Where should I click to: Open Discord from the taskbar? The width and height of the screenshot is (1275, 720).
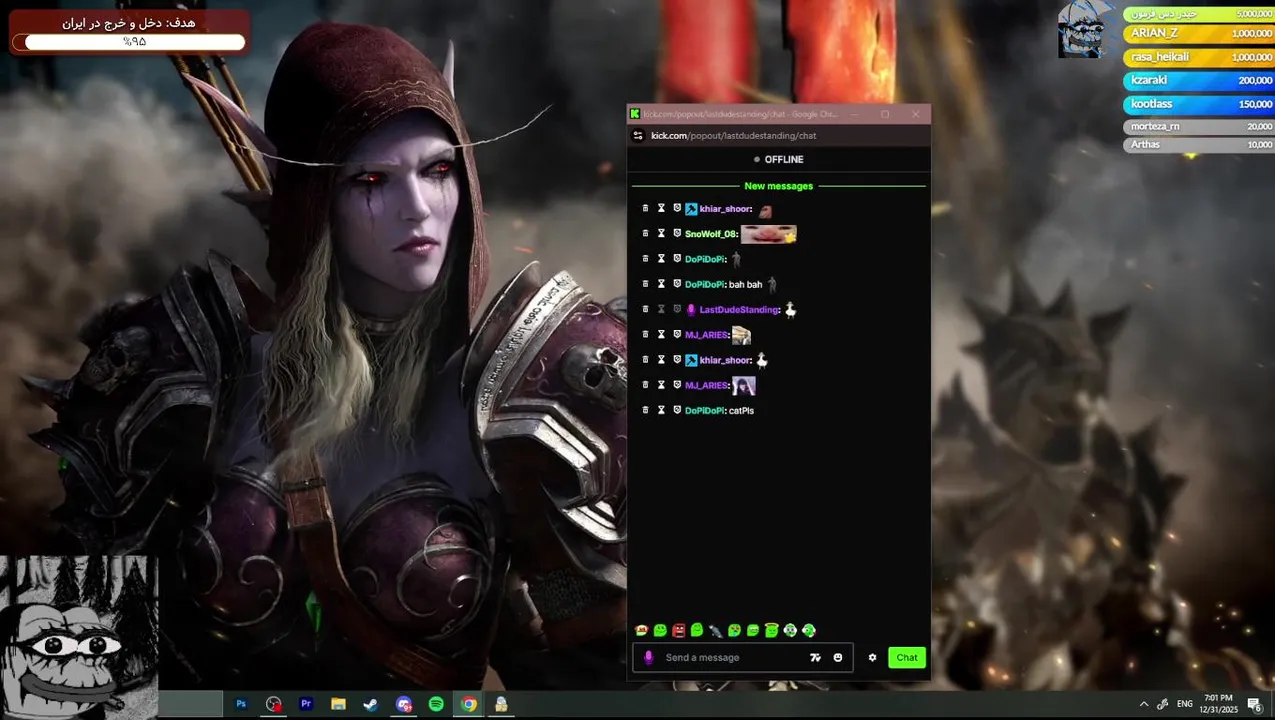[x=403, y=704]
